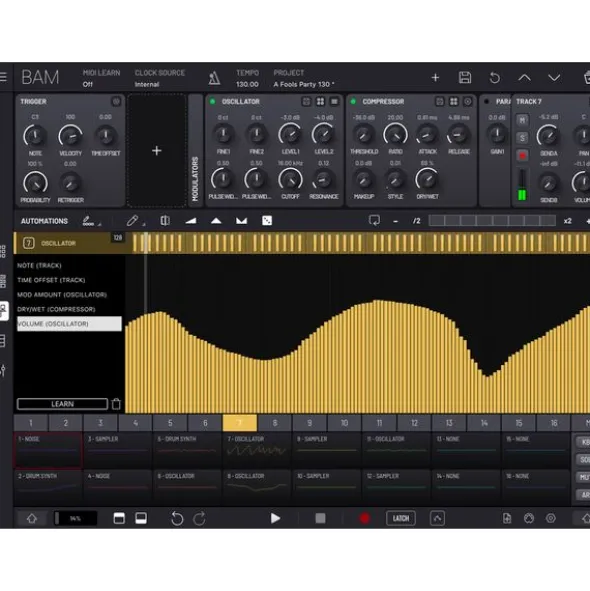This screenshot has height=591, width=590.
Task: Adjust the Trigger Probability knob
Action: (x=35, y=183)
